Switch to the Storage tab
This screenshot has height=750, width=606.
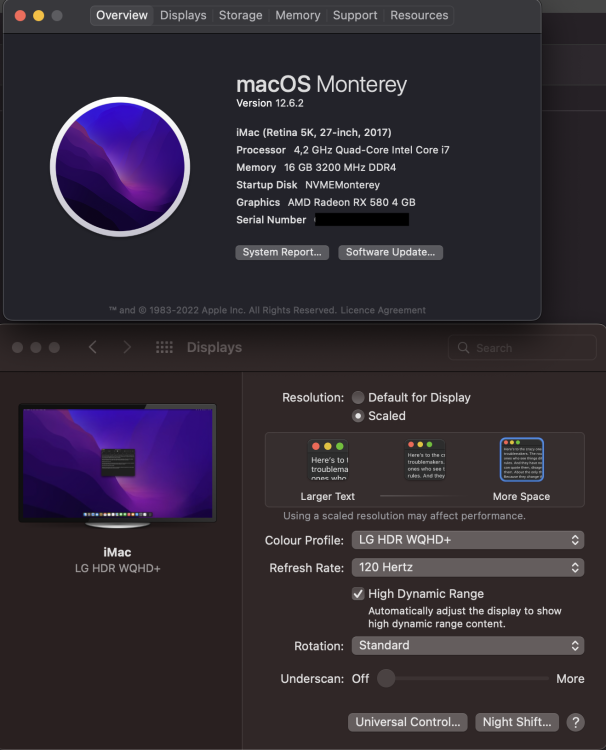(x=241, y=15)
